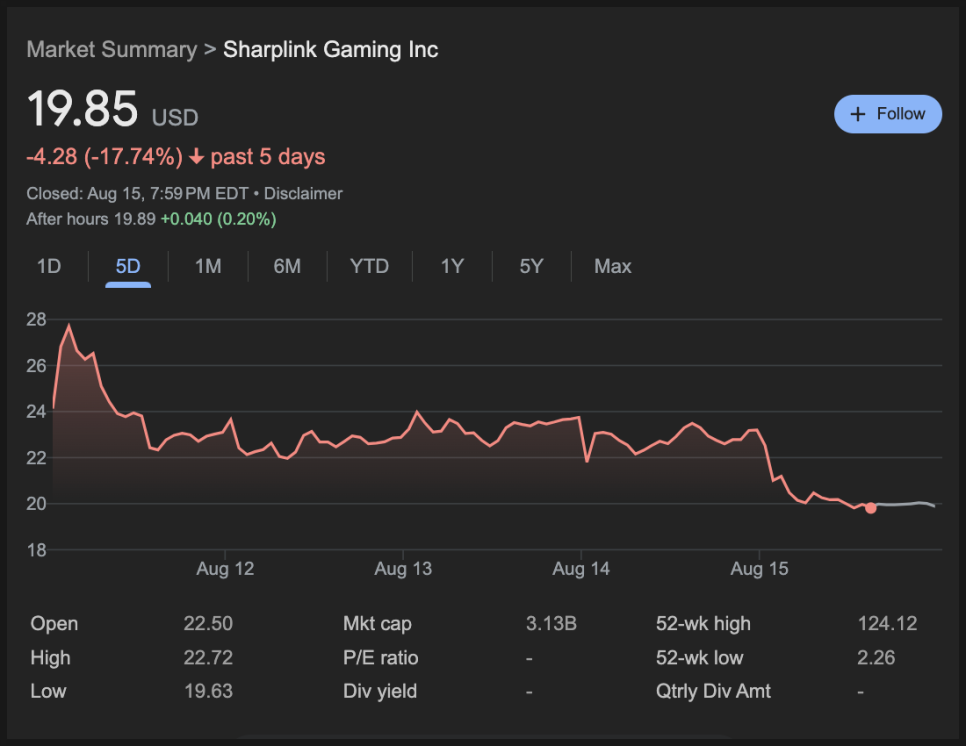Select the 5D range tab
This screenshot has height=746, width=966.
pyautogui.click(x=128, y=266)
